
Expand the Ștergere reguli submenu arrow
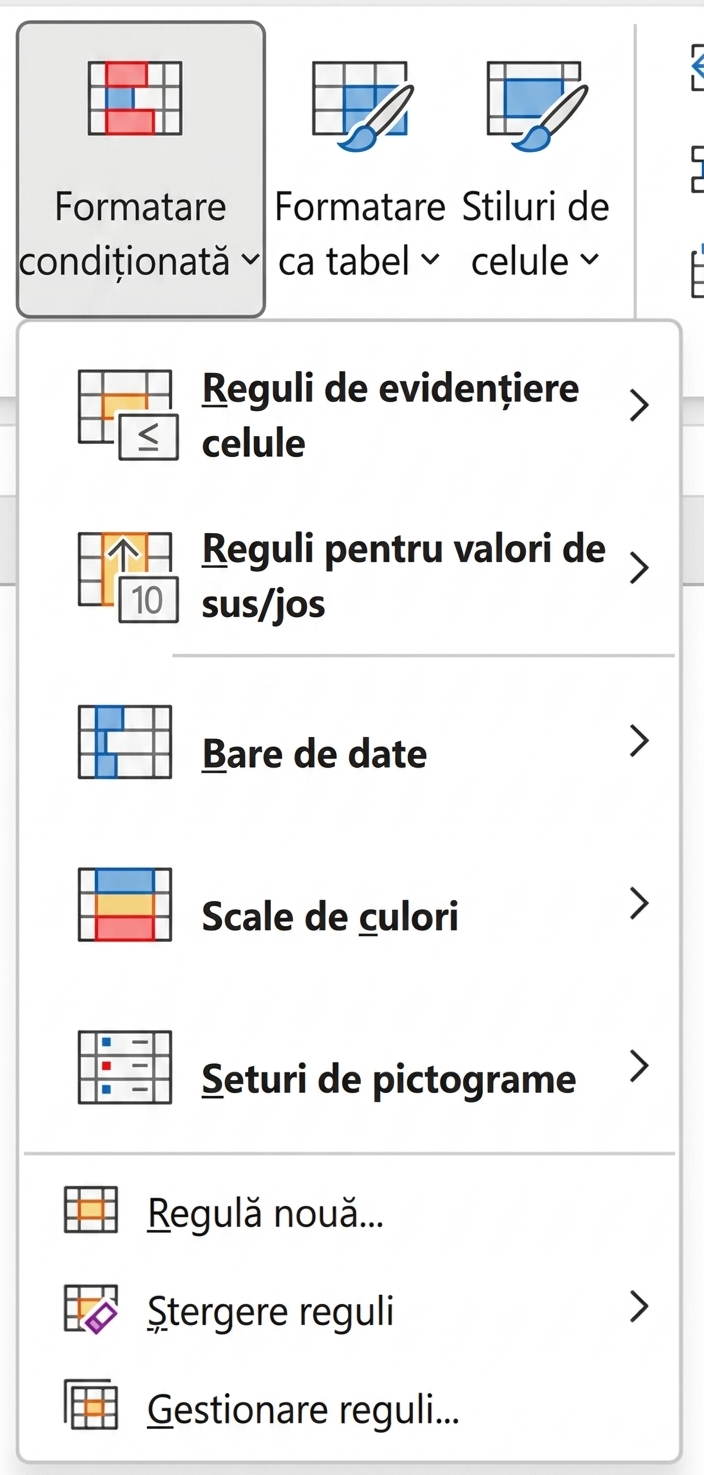[x=640, y=1308]
